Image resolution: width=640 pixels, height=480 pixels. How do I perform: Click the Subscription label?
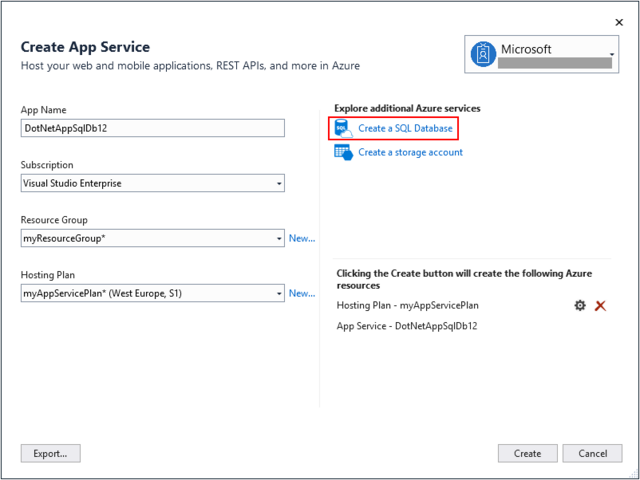(47, 165)
